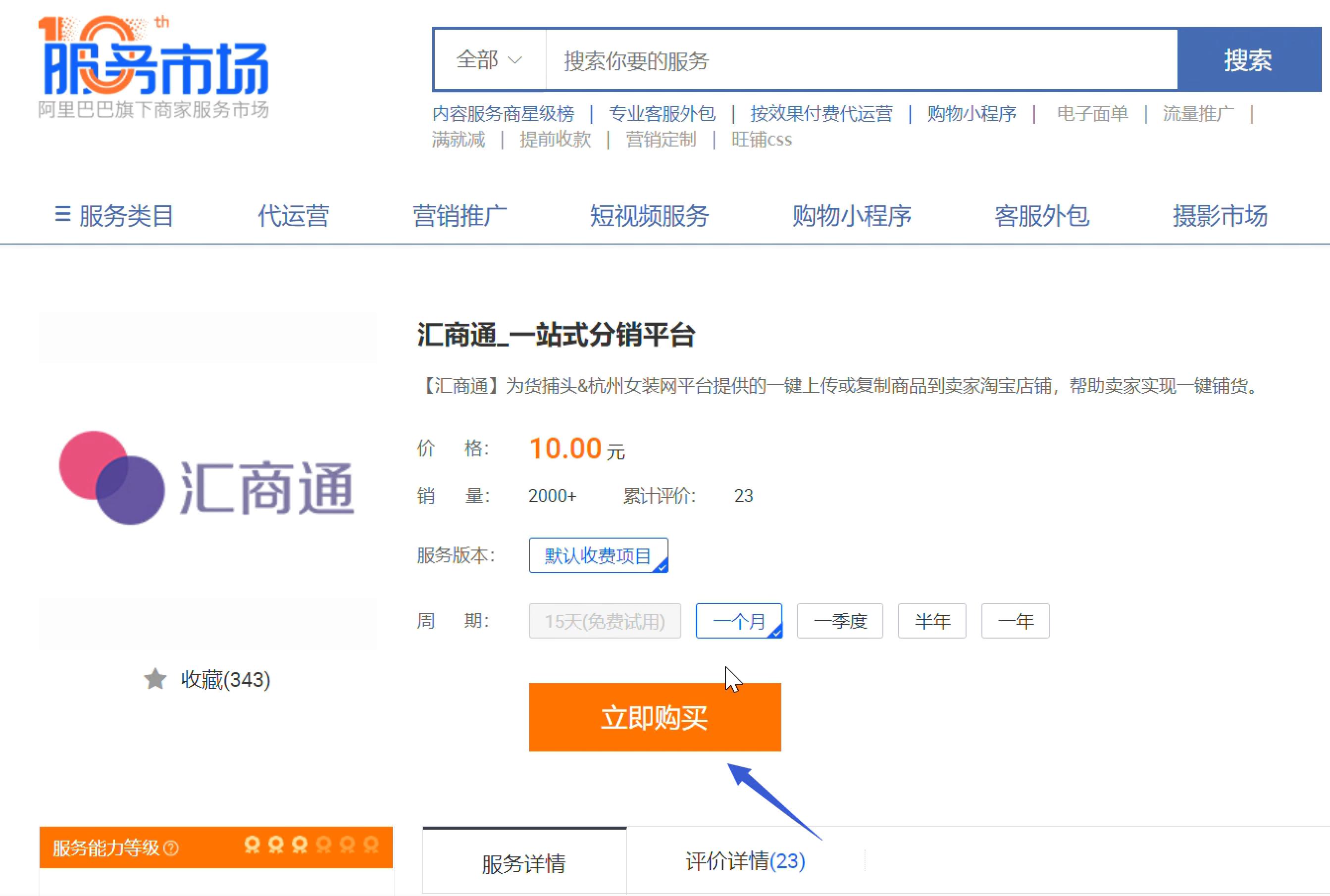Open 按效果付费代运营 link
The height and width of the screenshot is (896, 1330).
[x=821, y=113]
